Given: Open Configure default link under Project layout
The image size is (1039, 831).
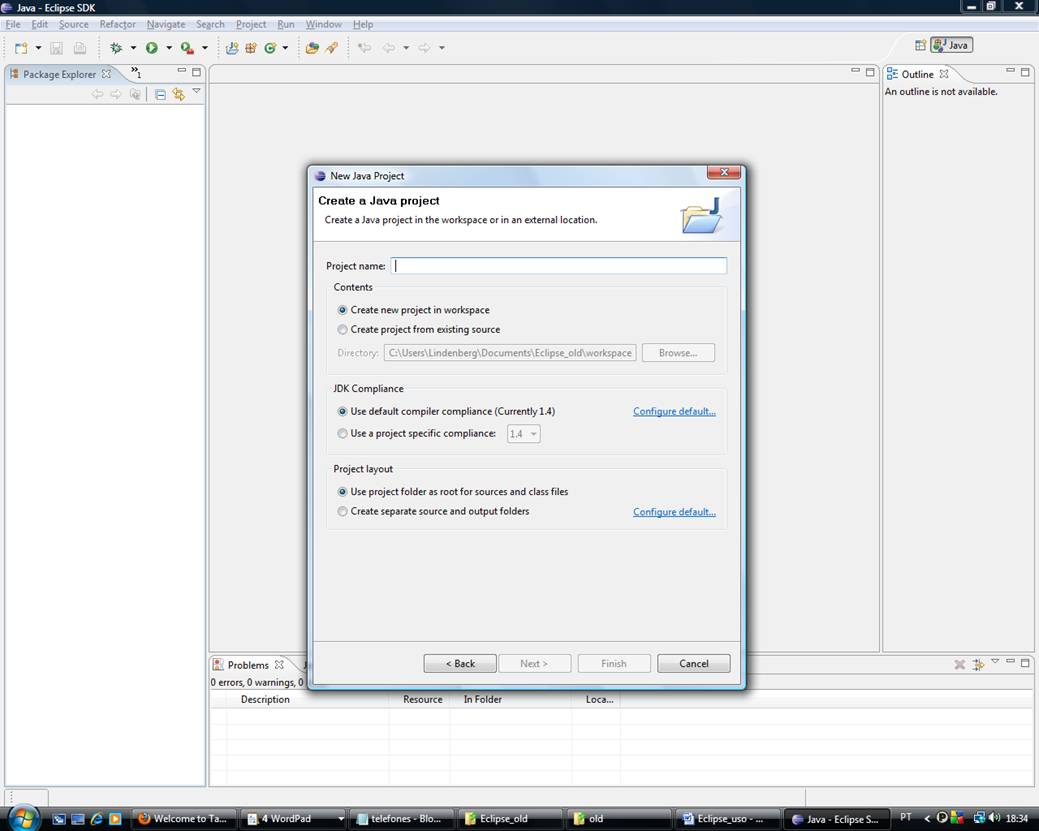Looking at the screenshot, I should (674, 512).
